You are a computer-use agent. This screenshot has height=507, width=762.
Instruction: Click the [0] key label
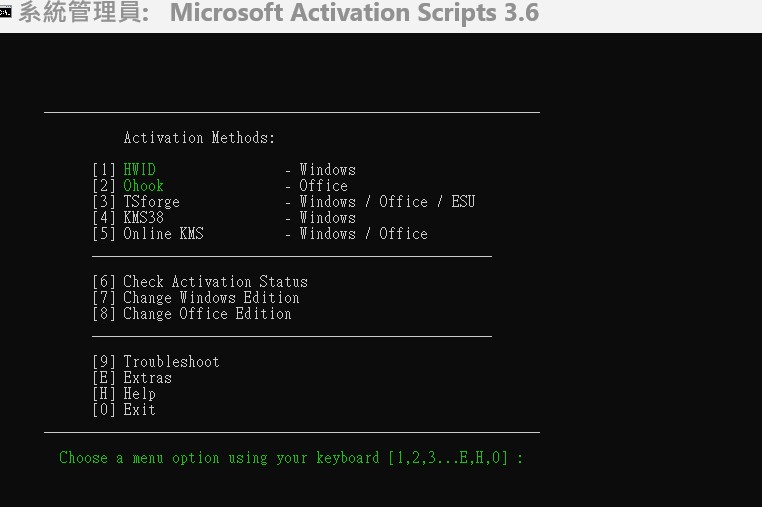point(104,410)
